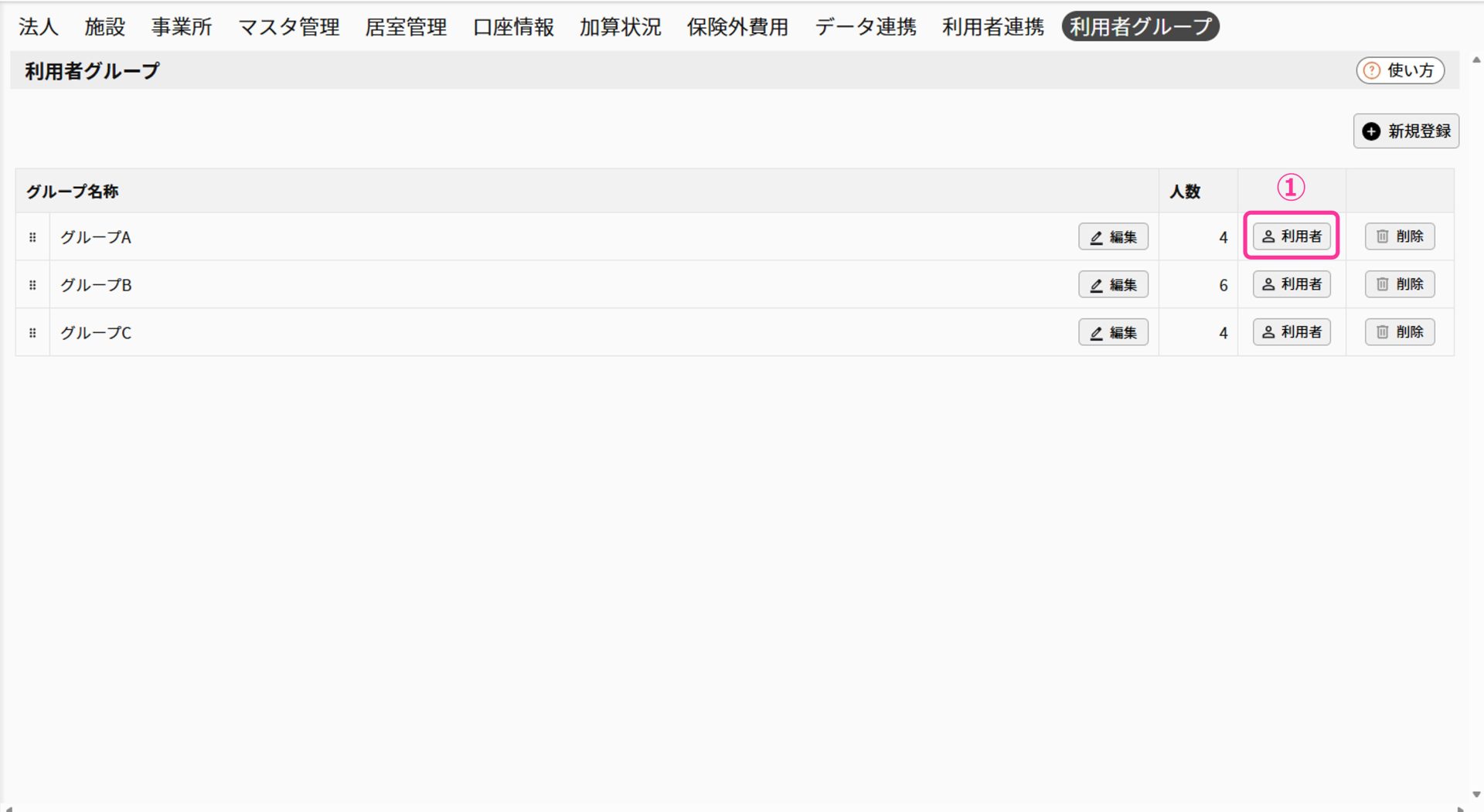1484x812 pixels.
Task: Open 利用者 list for グループB
Action: coord(1292,284)
